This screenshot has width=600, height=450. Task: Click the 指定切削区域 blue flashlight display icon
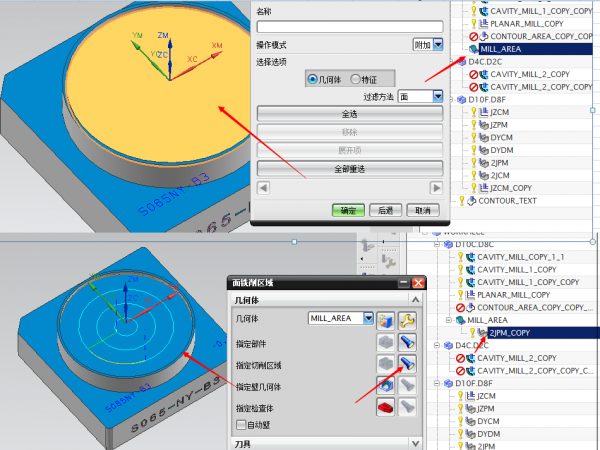click(407, 364)
